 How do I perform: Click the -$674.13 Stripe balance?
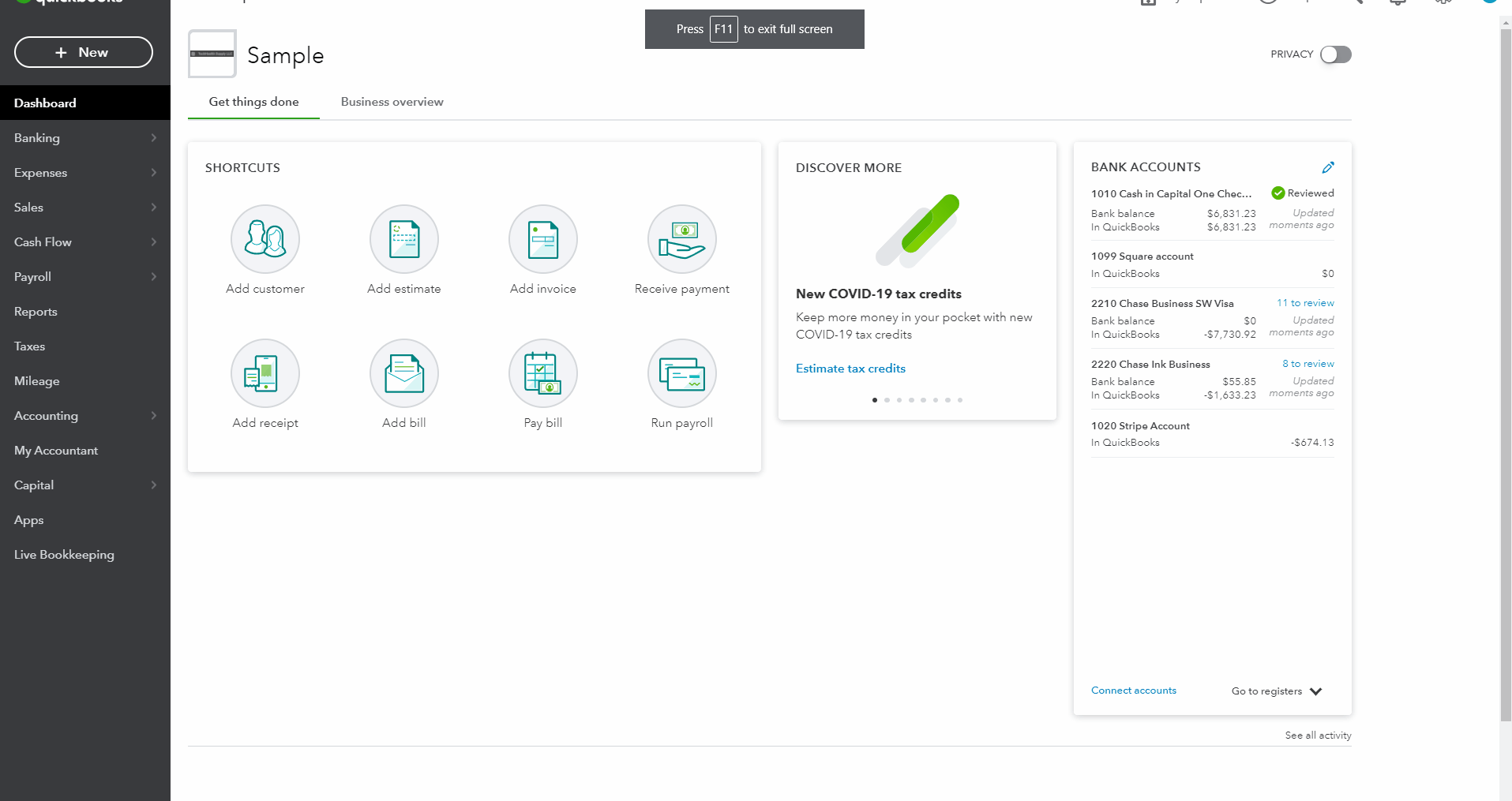1312,443
